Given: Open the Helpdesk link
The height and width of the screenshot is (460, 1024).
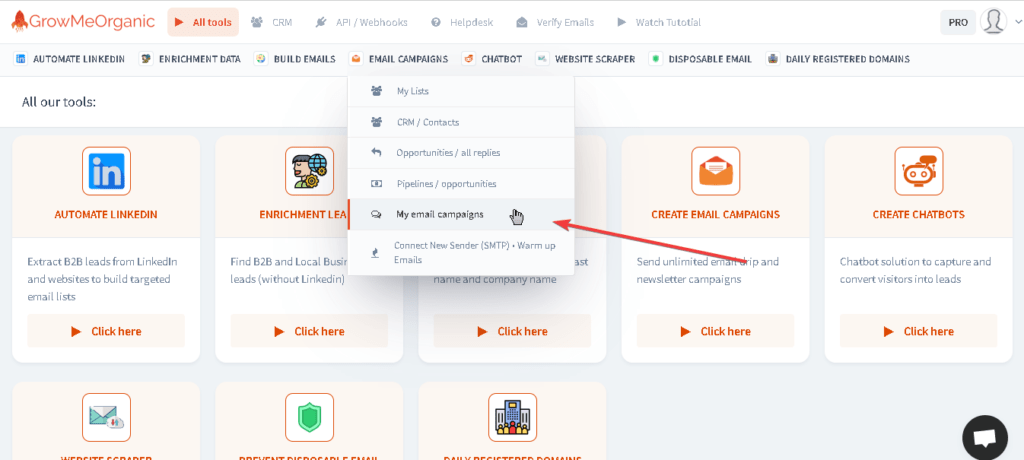Looking at the screenshot, I should [462, 22].
